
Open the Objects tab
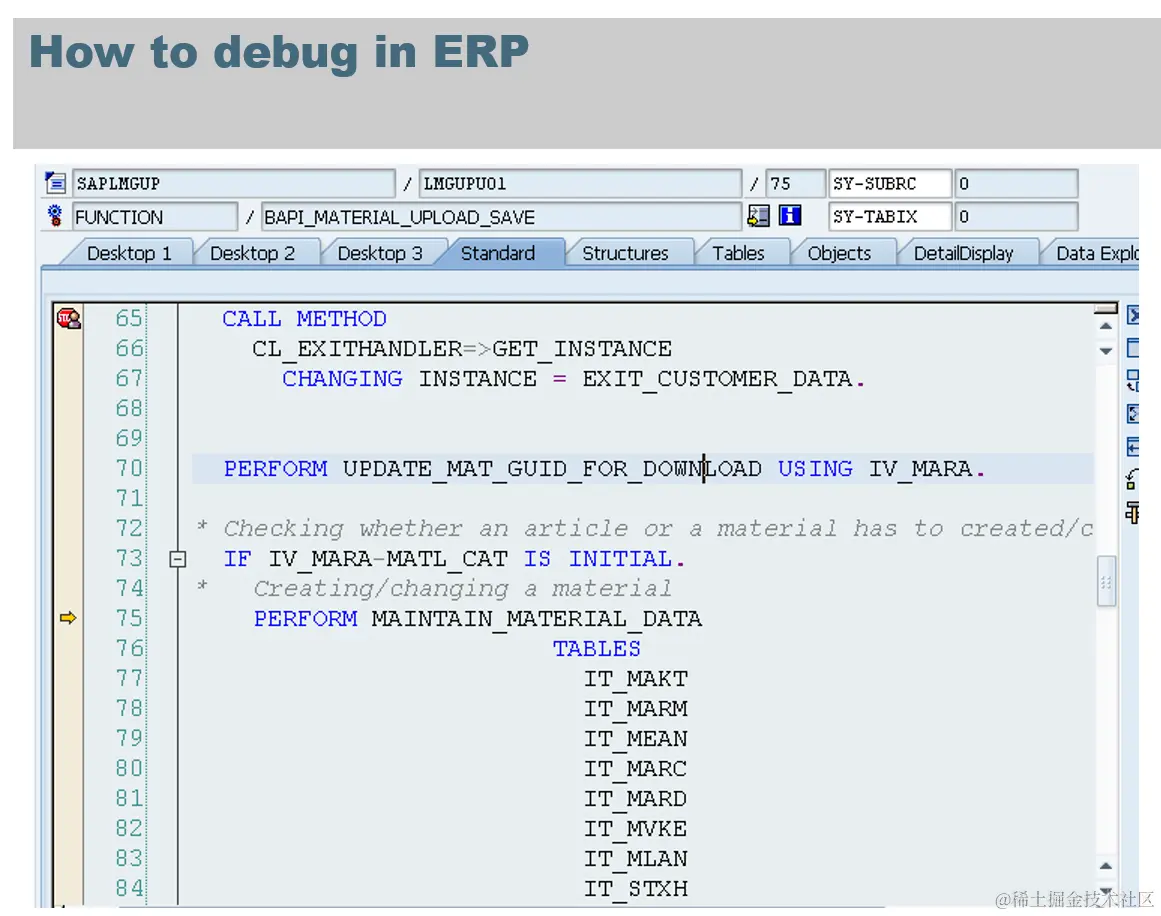(x=839, y=253)
